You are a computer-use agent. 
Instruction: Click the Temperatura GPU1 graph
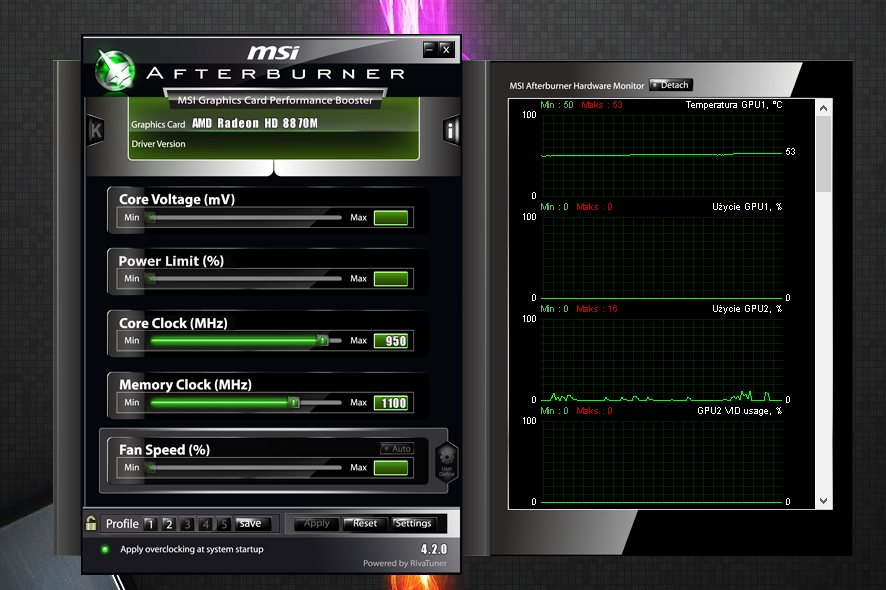tap(662, 155)
